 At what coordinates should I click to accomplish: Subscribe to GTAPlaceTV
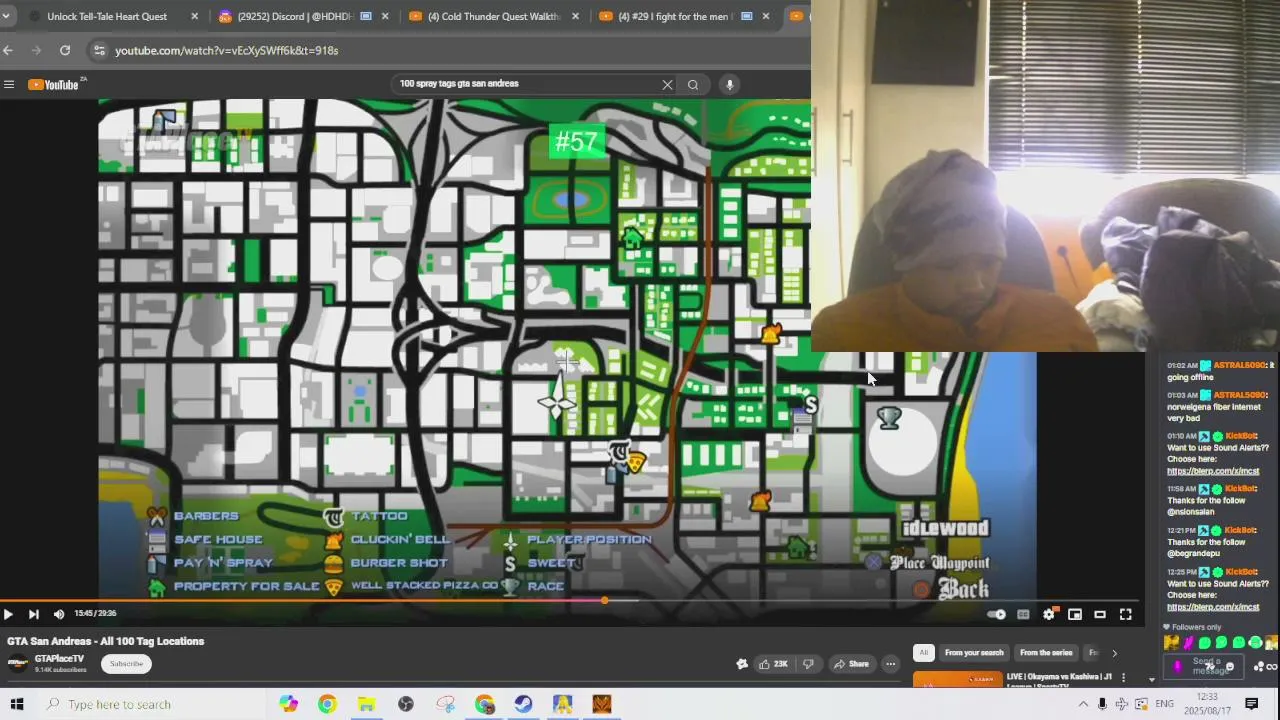coord(126,664)
